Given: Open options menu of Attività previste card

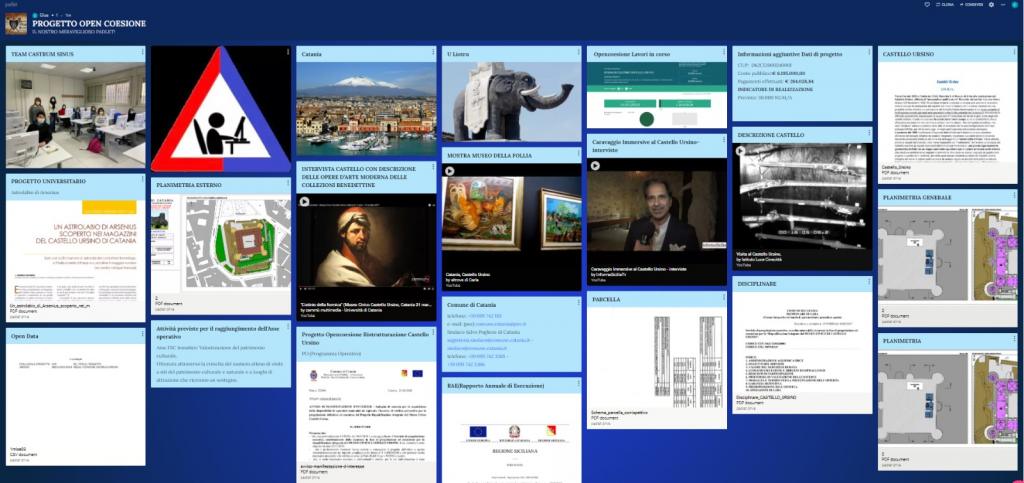Looking at the screenshot, I should [x=287, y=326].
